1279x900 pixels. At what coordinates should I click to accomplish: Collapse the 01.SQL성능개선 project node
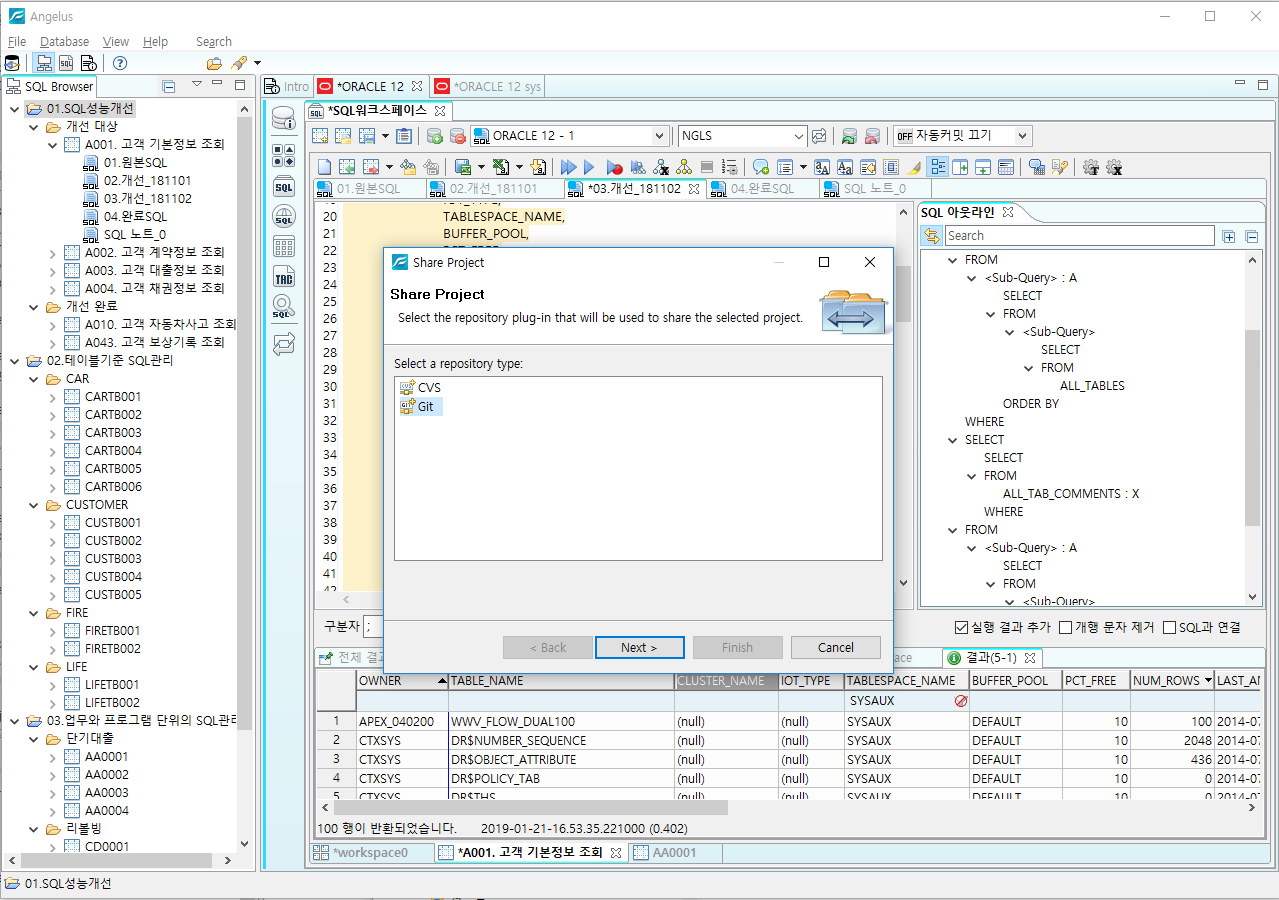point(14,109)
